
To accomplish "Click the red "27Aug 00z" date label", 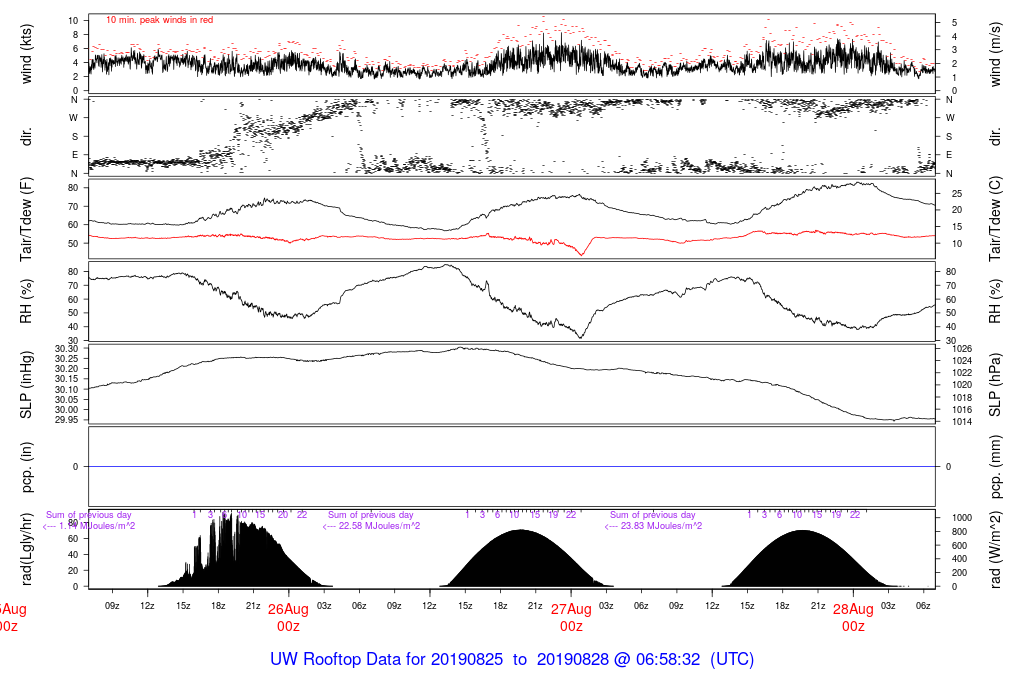I will click(x=571, y=618).
